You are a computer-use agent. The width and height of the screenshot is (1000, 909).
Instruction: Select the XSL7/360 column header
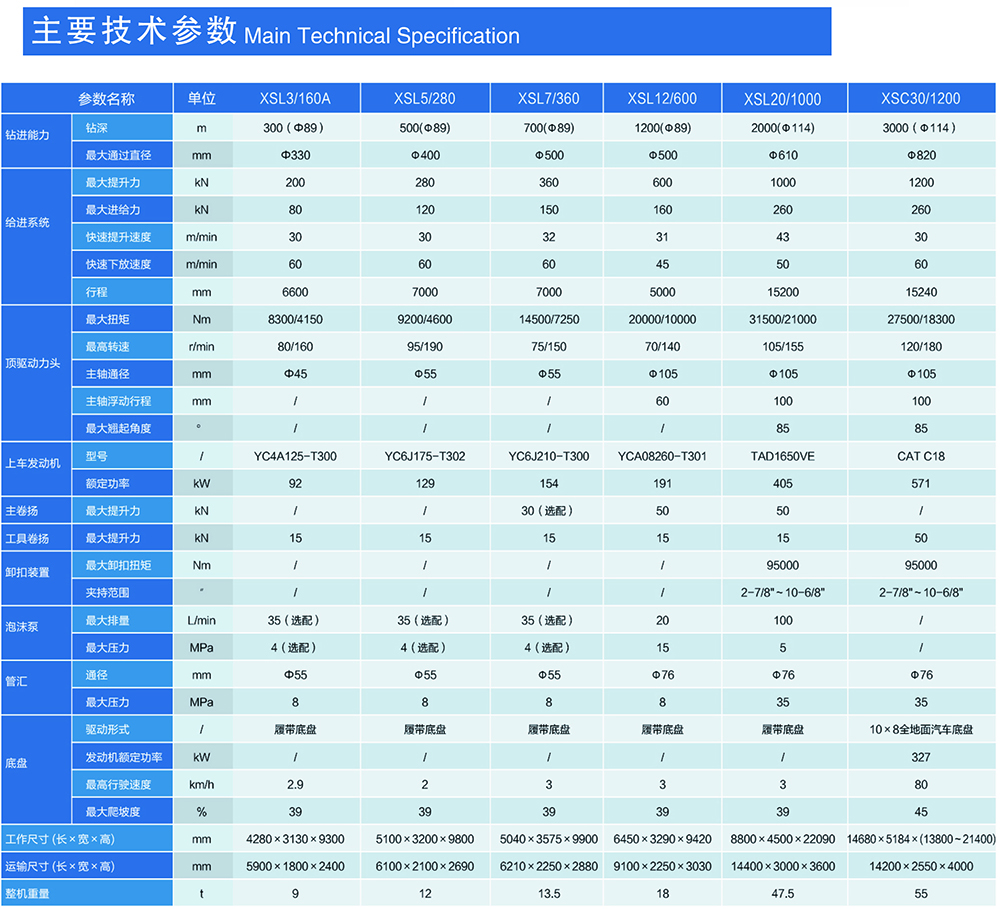[548, 99]
